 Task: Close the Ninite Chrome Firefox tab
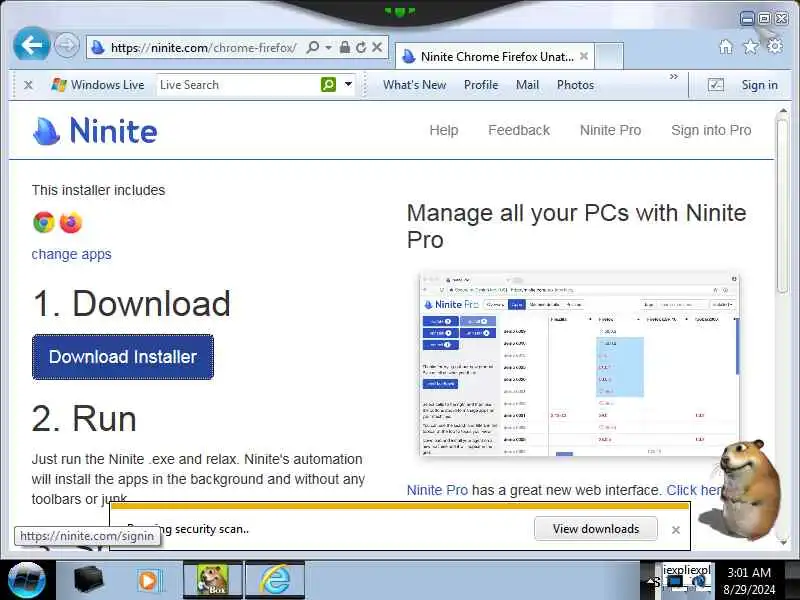tap(584, 56)
